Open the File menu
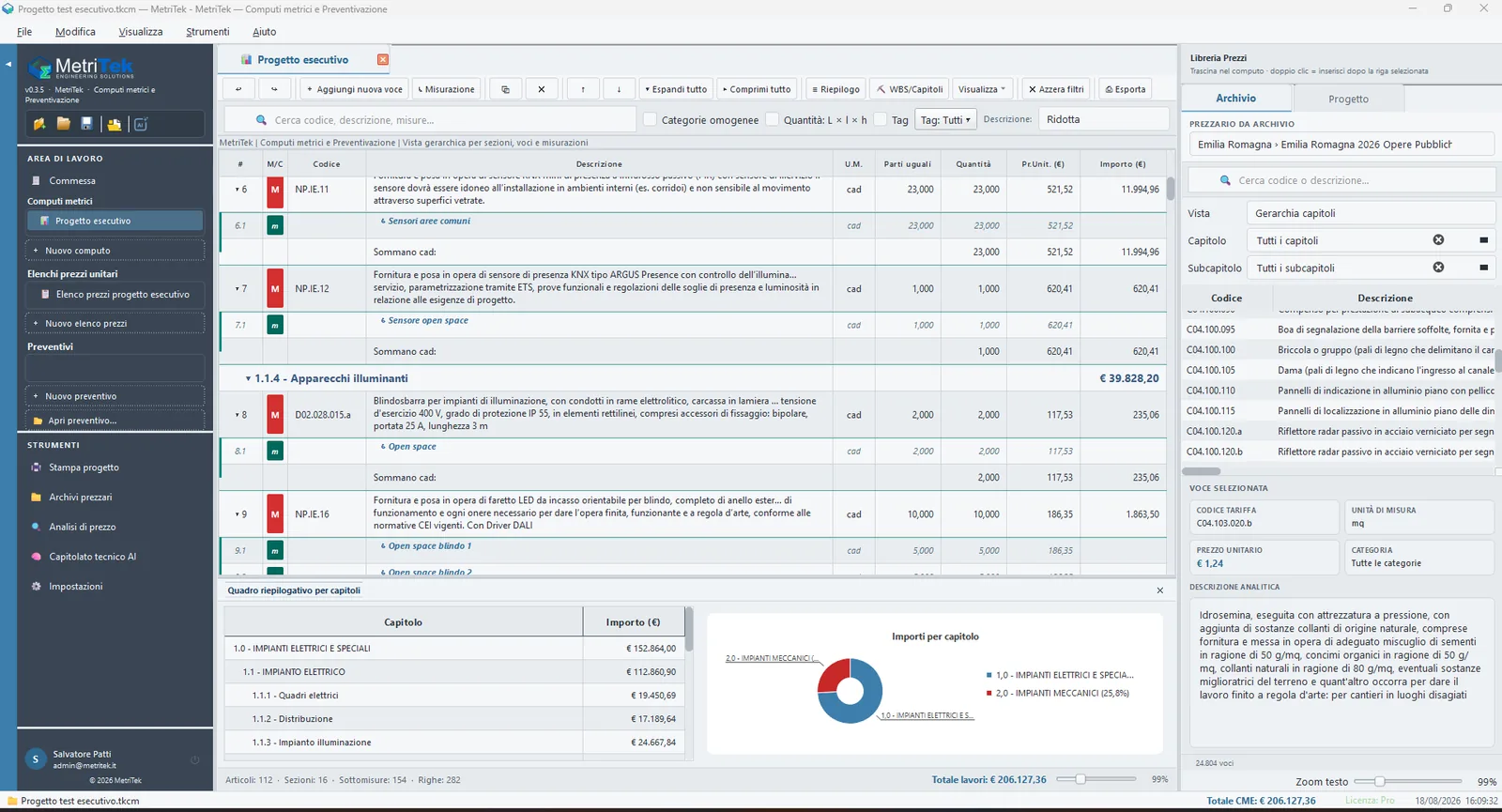This screenshot has height=812, width=1502. click(24, 32)
